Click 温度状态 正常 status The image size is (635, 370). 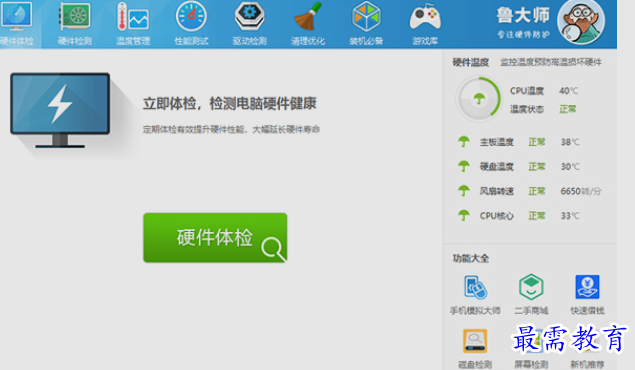click(567, 109)
